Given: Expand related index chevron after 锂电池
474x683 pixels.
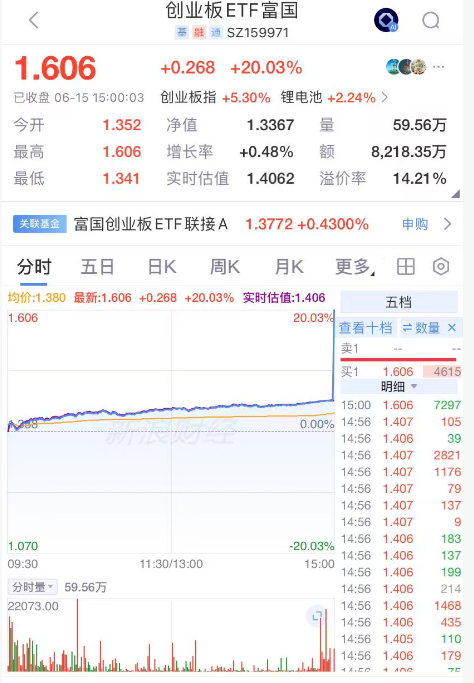Looking at the screenshot, I should point(384,97).
